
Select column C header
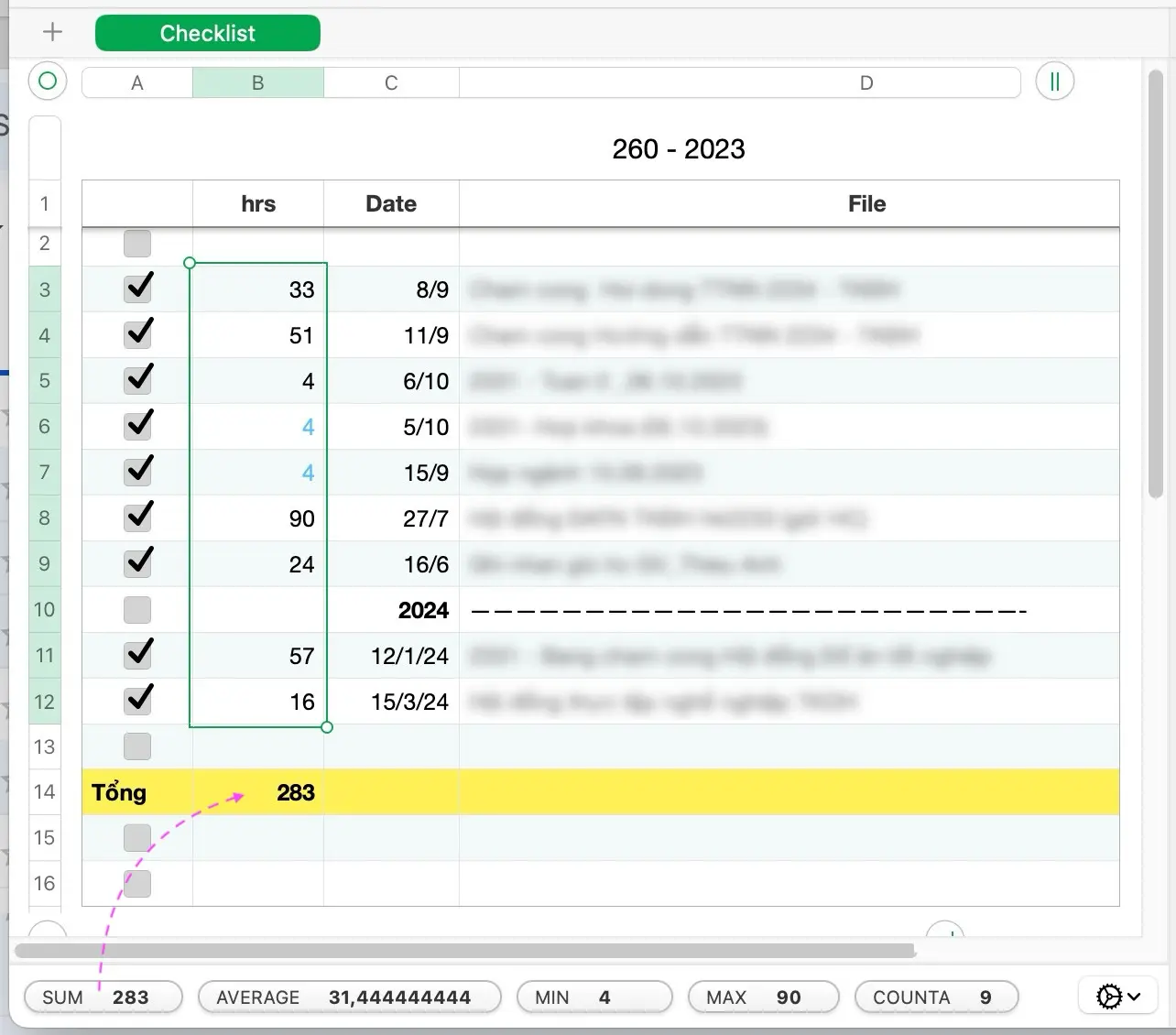point(391,82)
